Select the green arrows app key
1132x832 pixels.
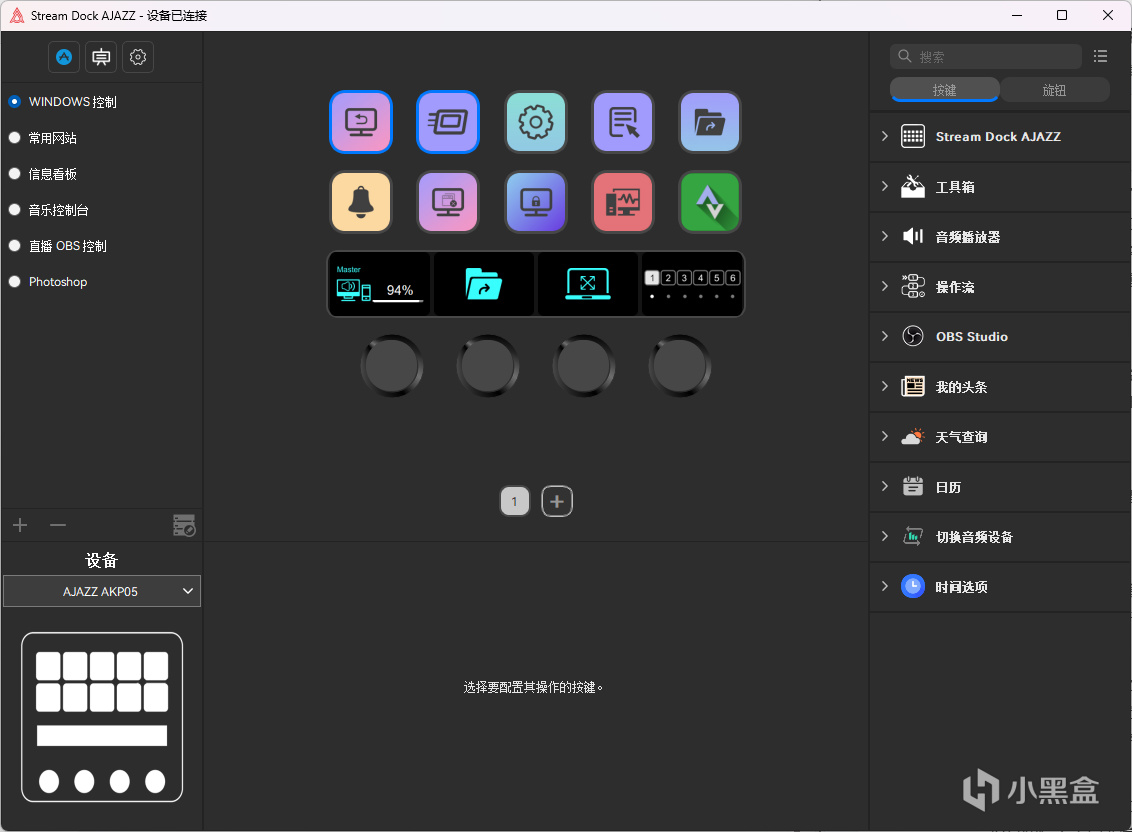tap(710, 202)
